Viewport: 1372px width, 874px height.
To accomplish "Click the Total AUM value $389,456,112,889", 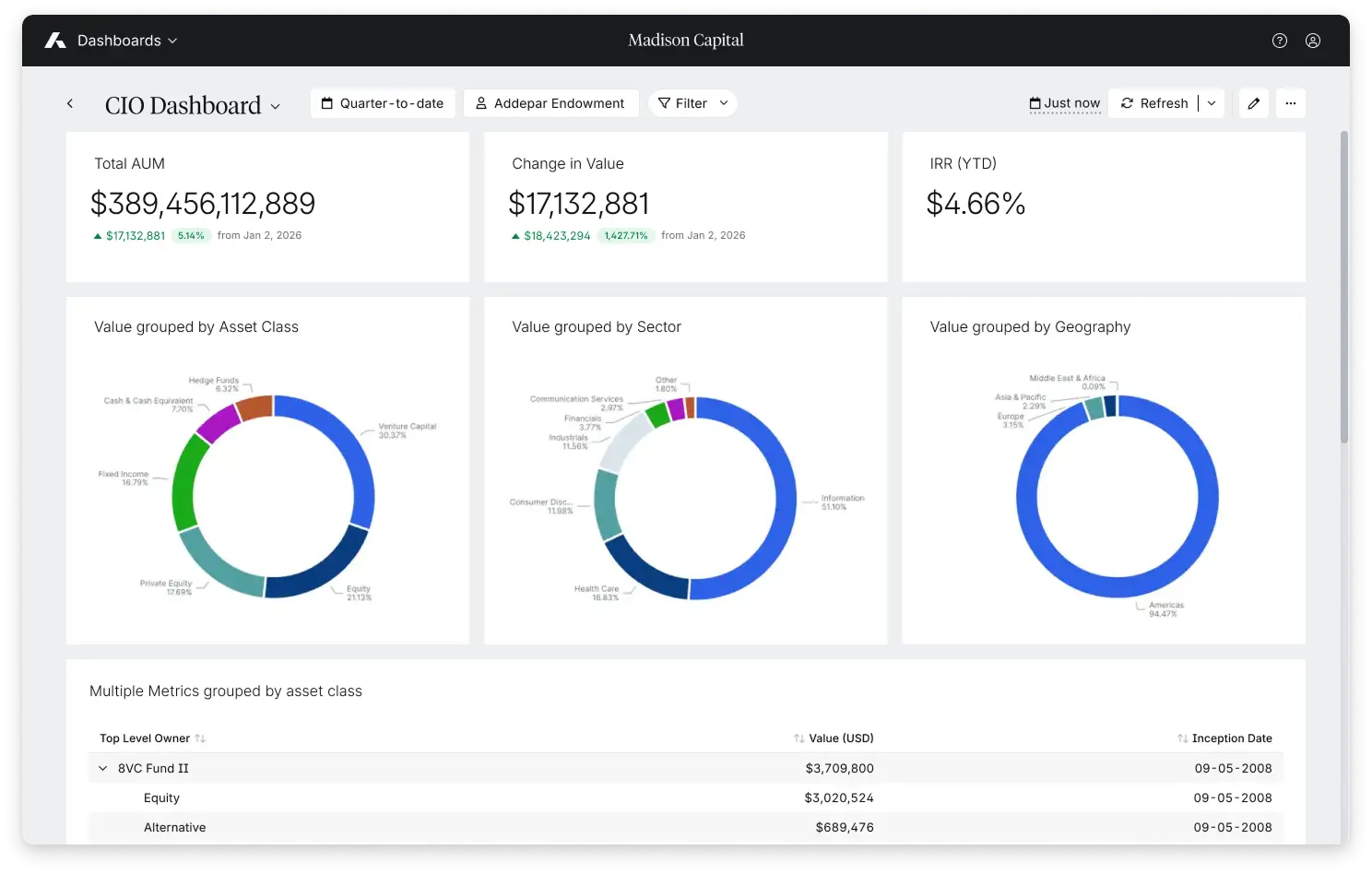I will coord(203,204).
